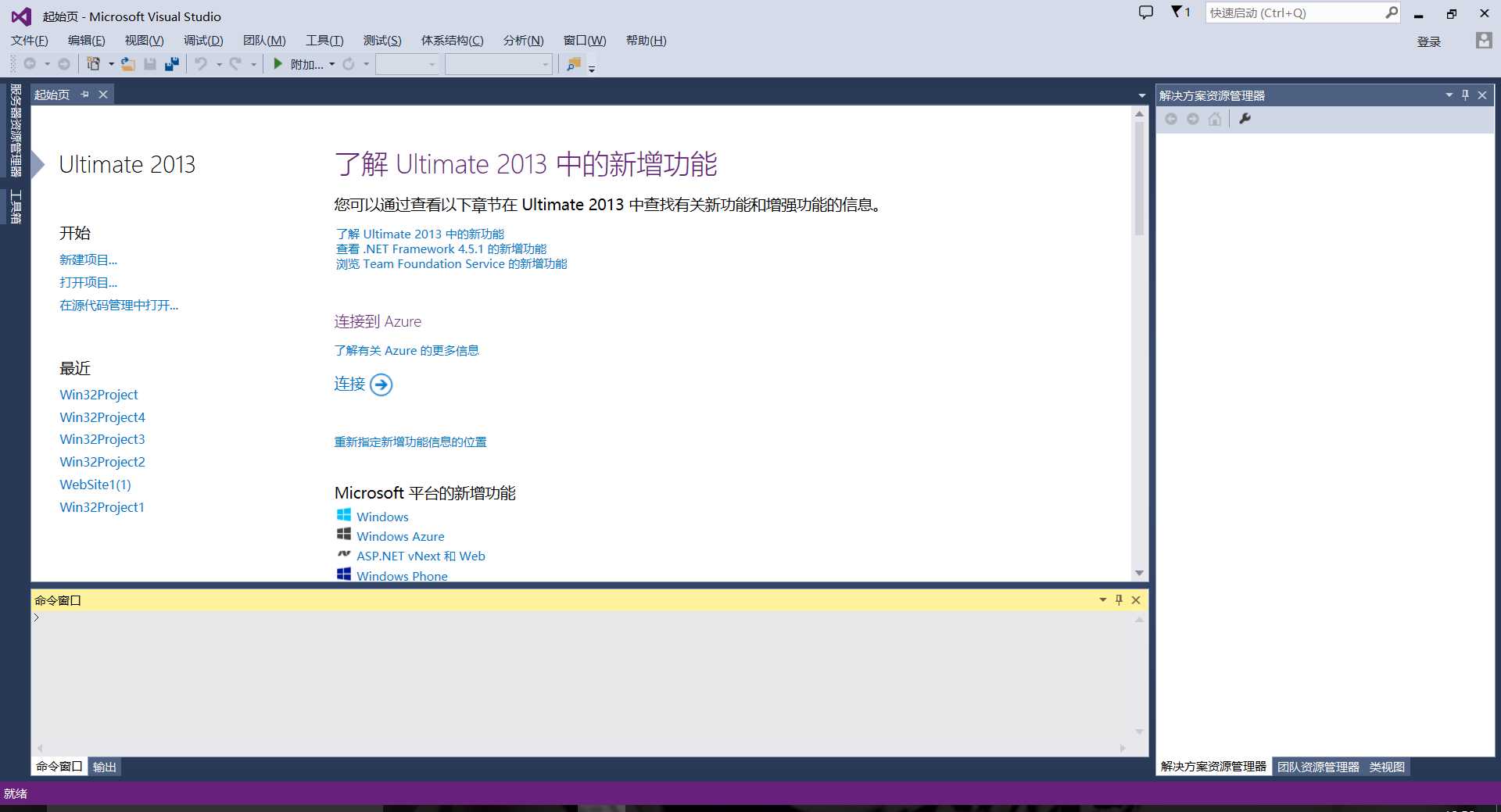Switch to the 类视图 tab
The image size is (1501, 812).
[1387, 767]
